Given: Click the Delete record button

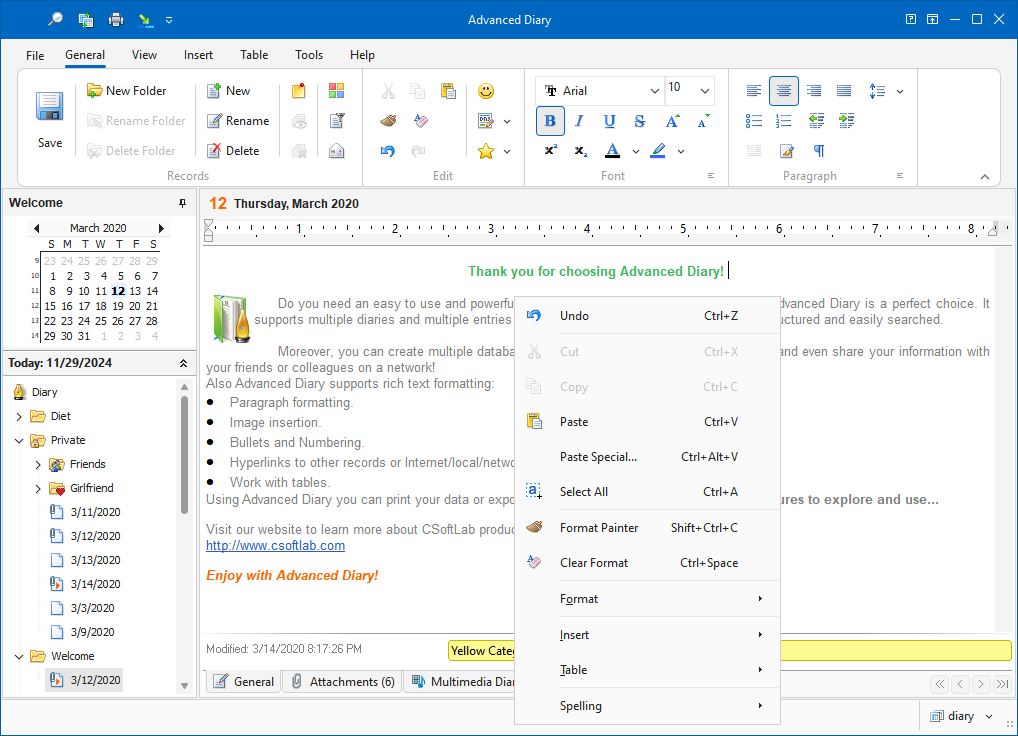Looking at the screenshot, I should coord(233,151).
